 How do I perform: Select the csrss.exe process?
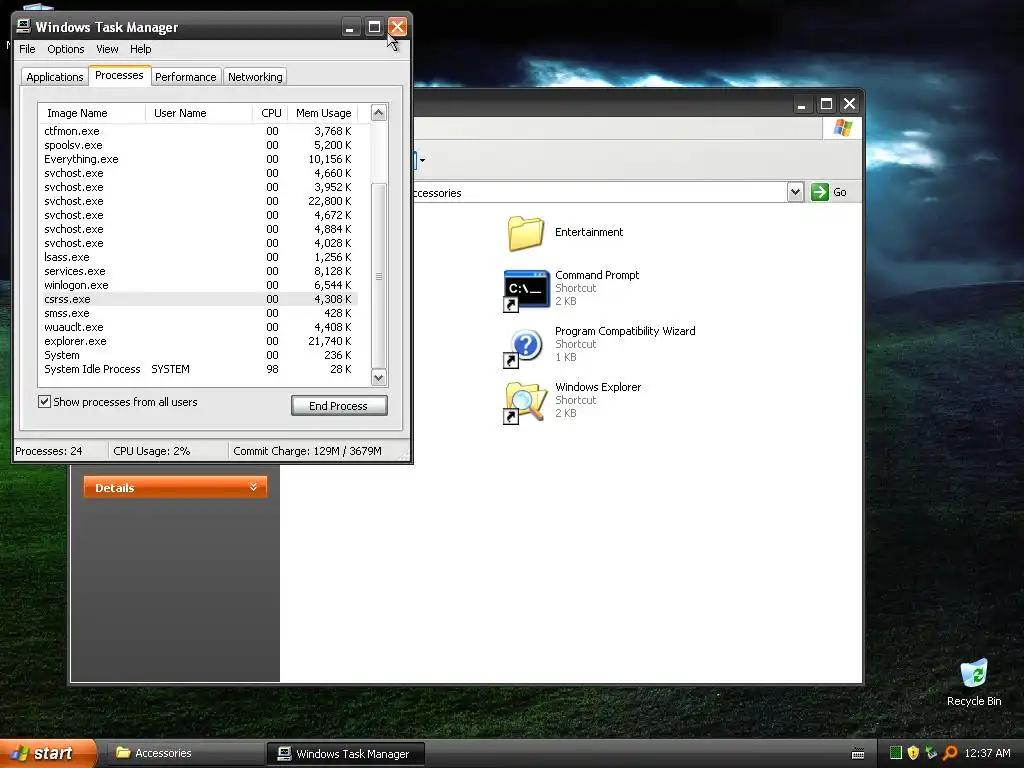[x=198, y=299]
